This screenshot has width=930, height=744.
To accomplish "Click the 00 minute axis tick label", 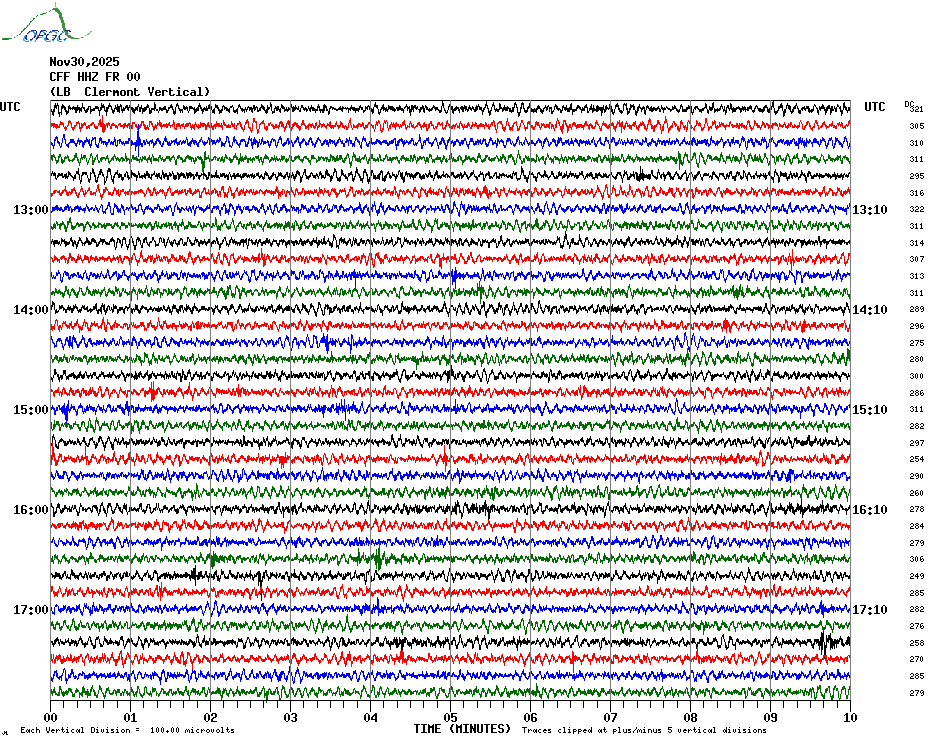I will (x=50, y=717).
